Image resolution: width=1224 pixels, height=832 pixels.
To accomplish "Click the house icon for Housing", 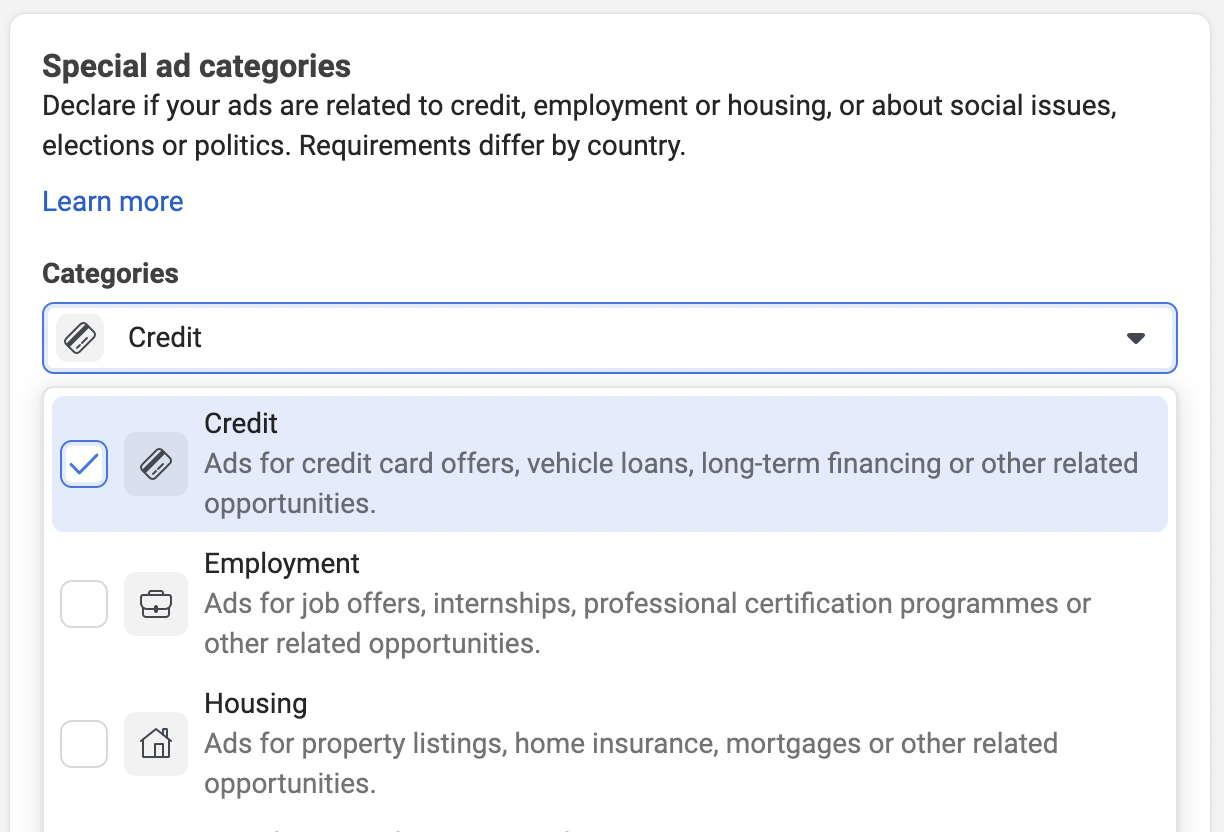I will [x=156, y=744].
